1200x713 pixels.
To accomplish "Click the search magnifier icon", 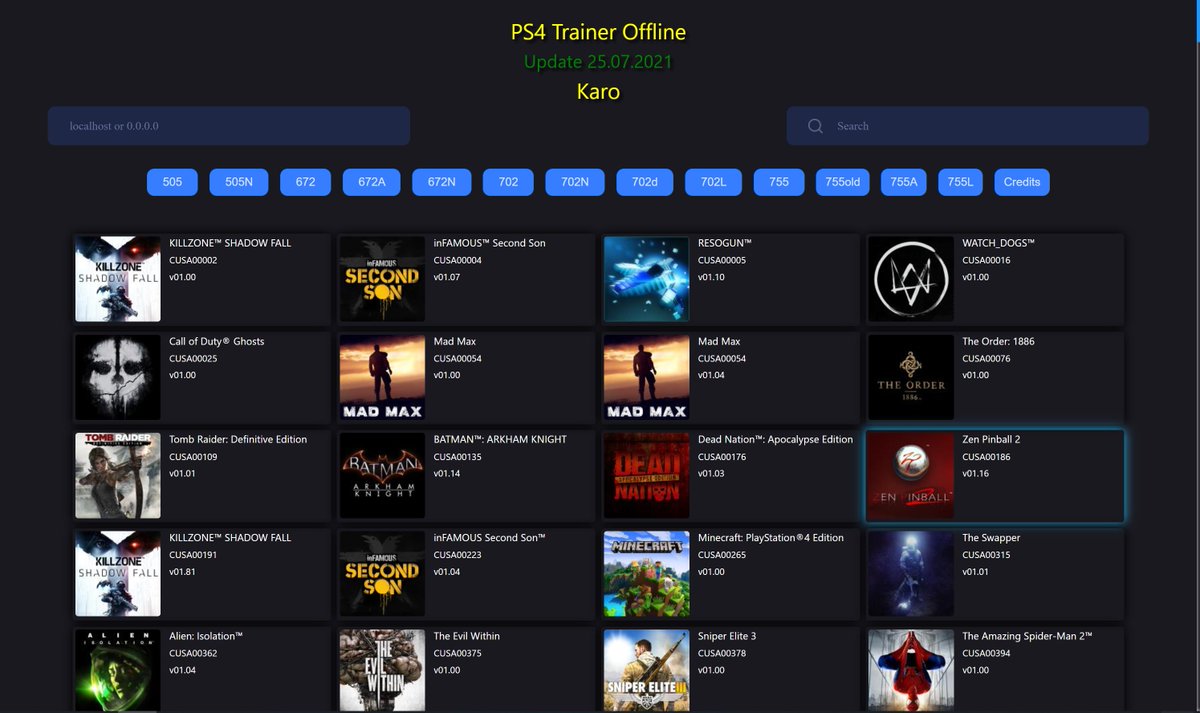I will [x=815, y=126].
